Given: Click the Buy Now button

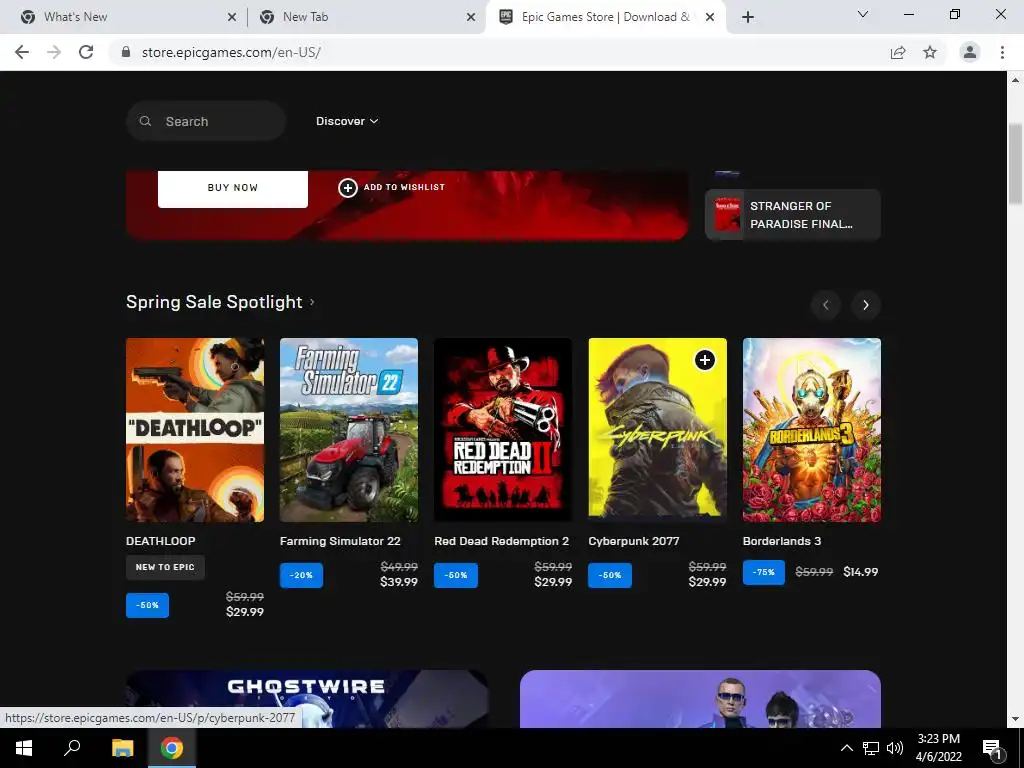Looking at the screenshot, I should tap(232, 188).
